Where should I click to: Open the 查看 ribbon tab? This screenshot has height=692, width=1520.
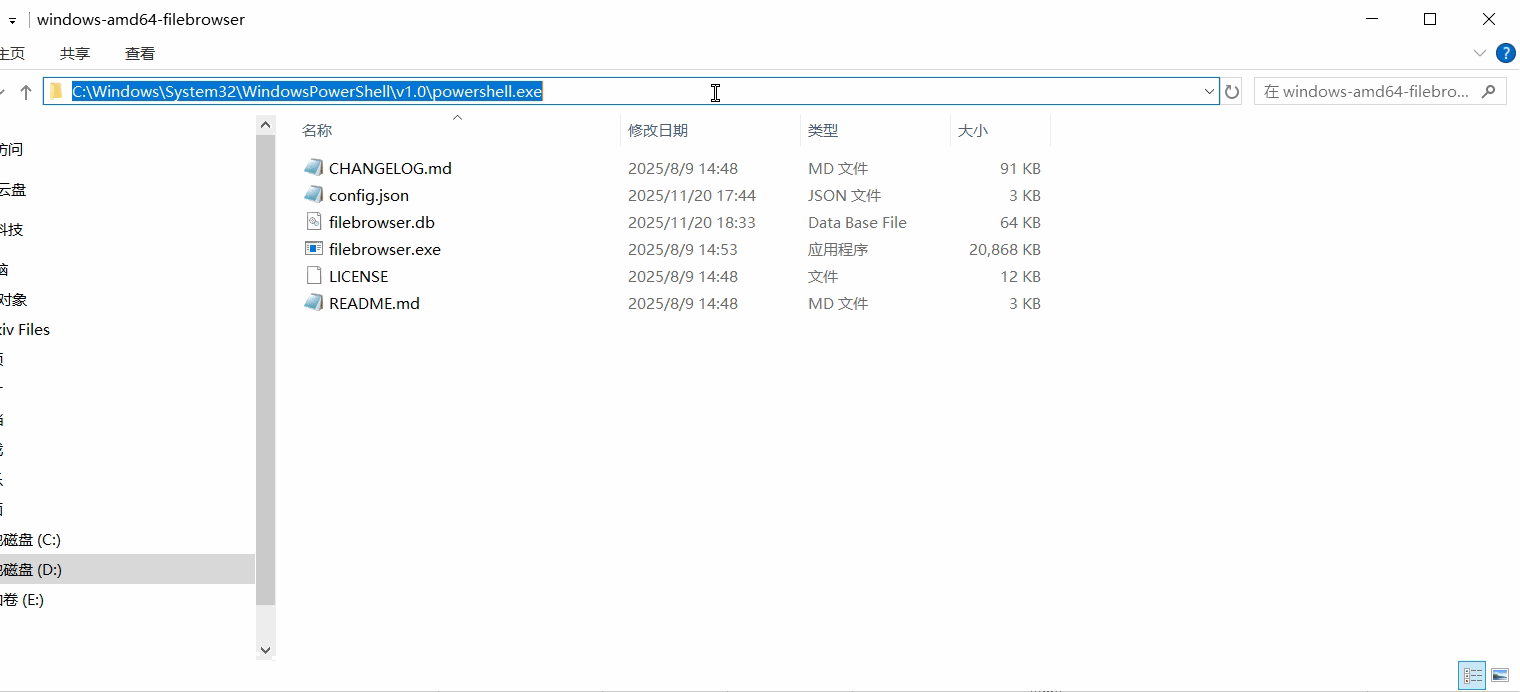[140, 54]
